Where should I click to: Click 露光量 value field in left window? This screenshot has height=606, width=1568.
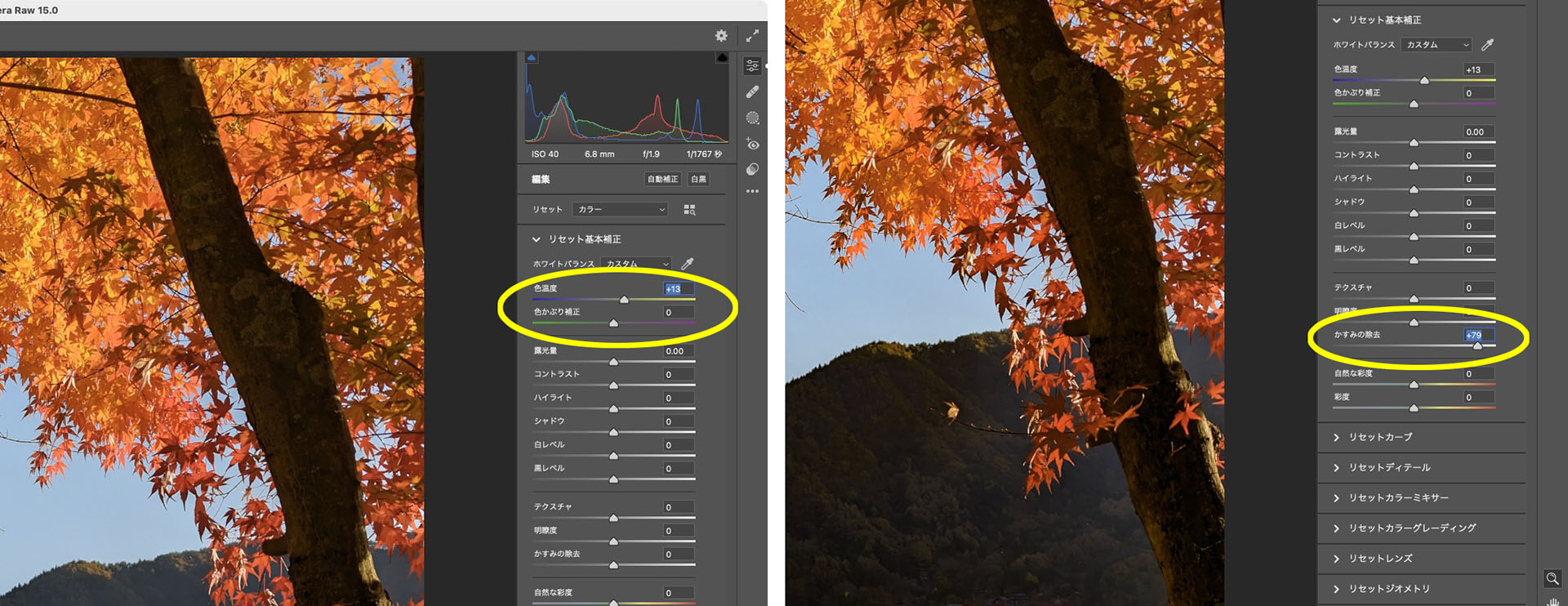click(x=679, y=351)
